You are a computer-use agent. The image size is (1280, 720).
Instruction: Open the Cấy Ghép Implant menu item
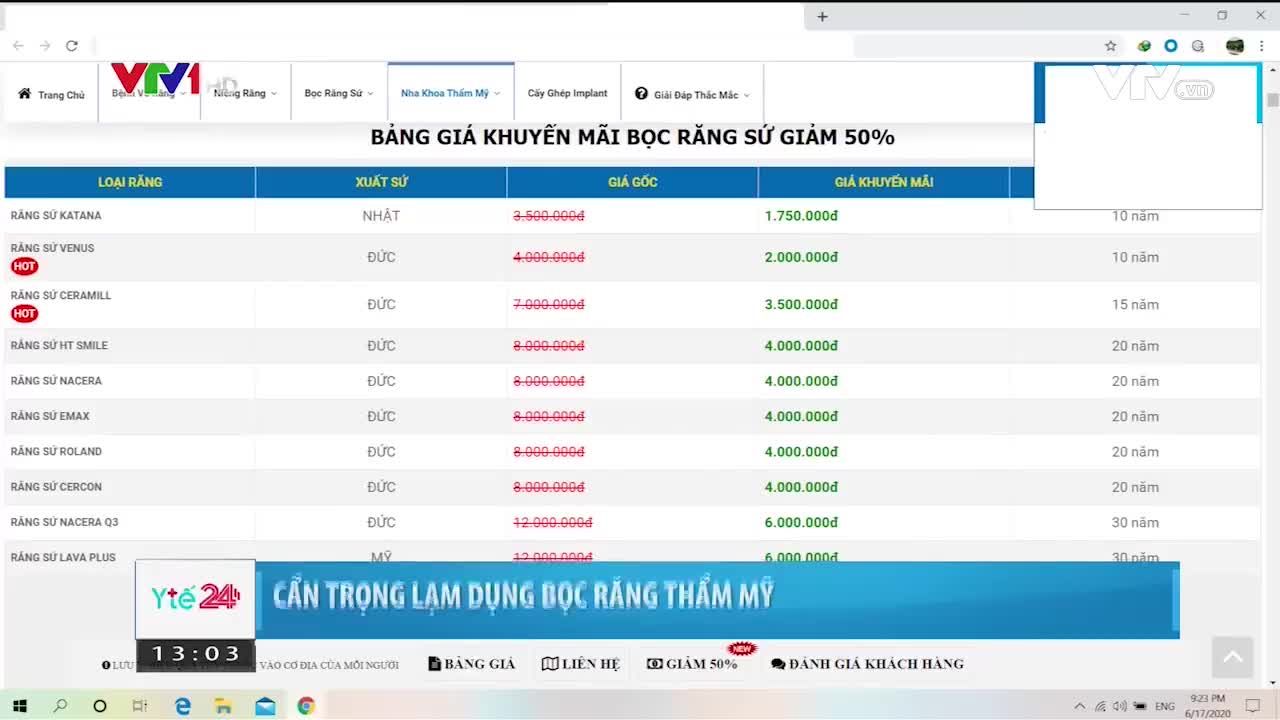567,92
